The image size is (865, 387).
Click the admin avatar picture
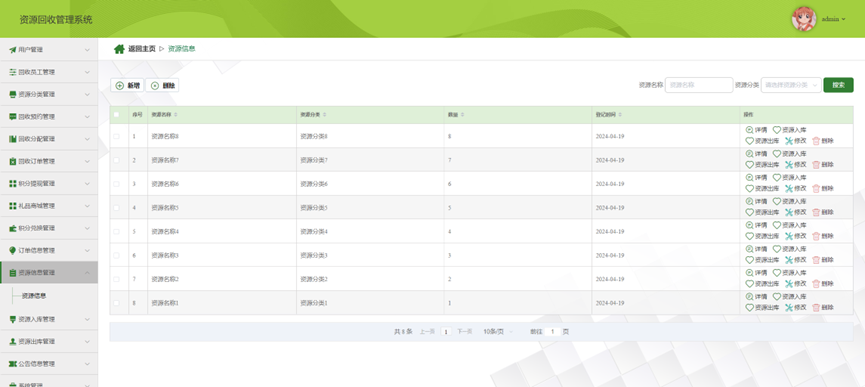[x=804, y=19]
